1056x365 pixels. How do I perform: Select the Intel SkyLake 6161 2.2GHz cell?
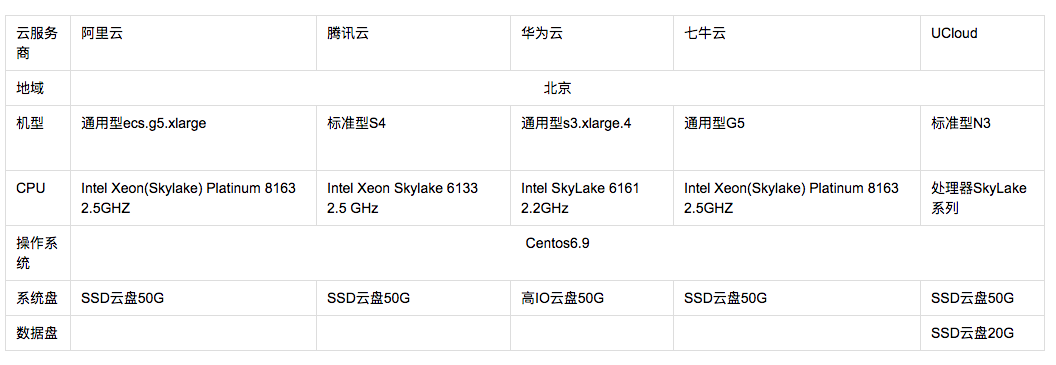592,198
